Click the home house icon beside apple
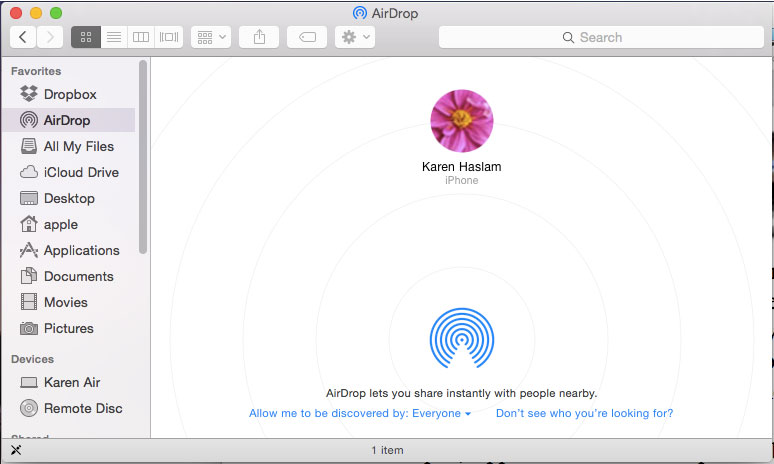Viewport: 774px width, 464px height. tap(29, 224)
